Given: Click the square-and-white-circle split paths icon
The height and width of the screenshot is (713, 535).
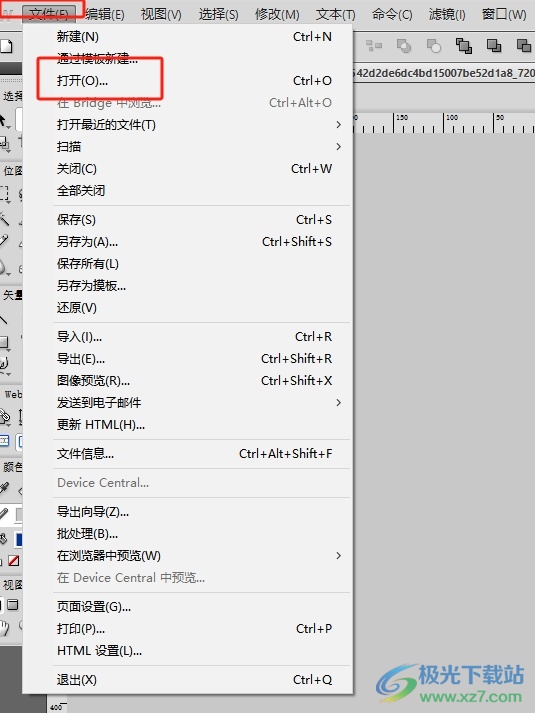Looking at the screenshot, I should tap(434, 46).
